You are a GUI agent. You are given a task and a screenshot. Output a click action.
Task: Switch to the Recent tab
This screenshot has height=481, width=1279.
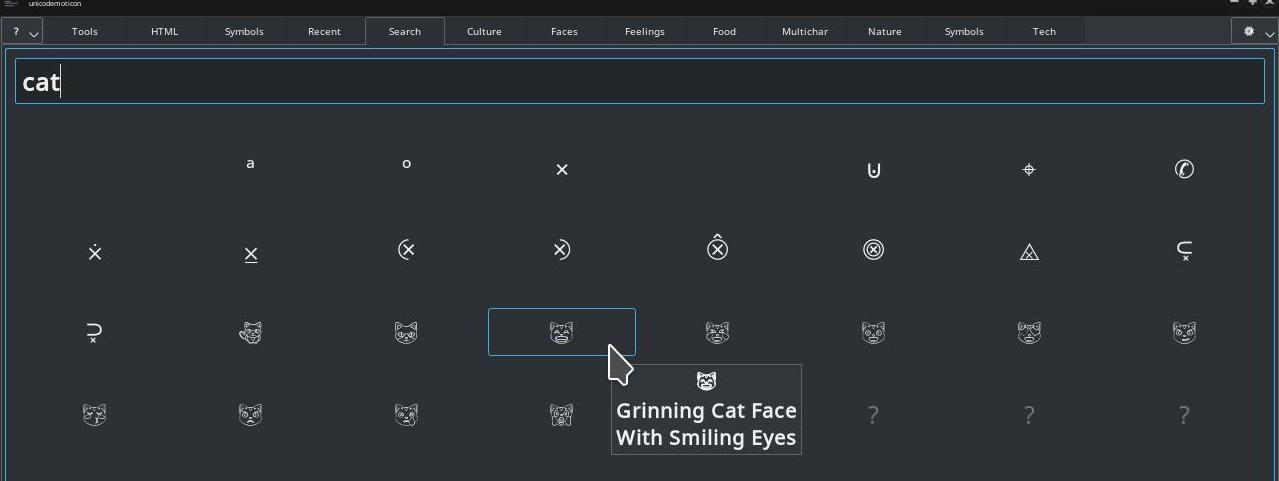click(324, 31)
